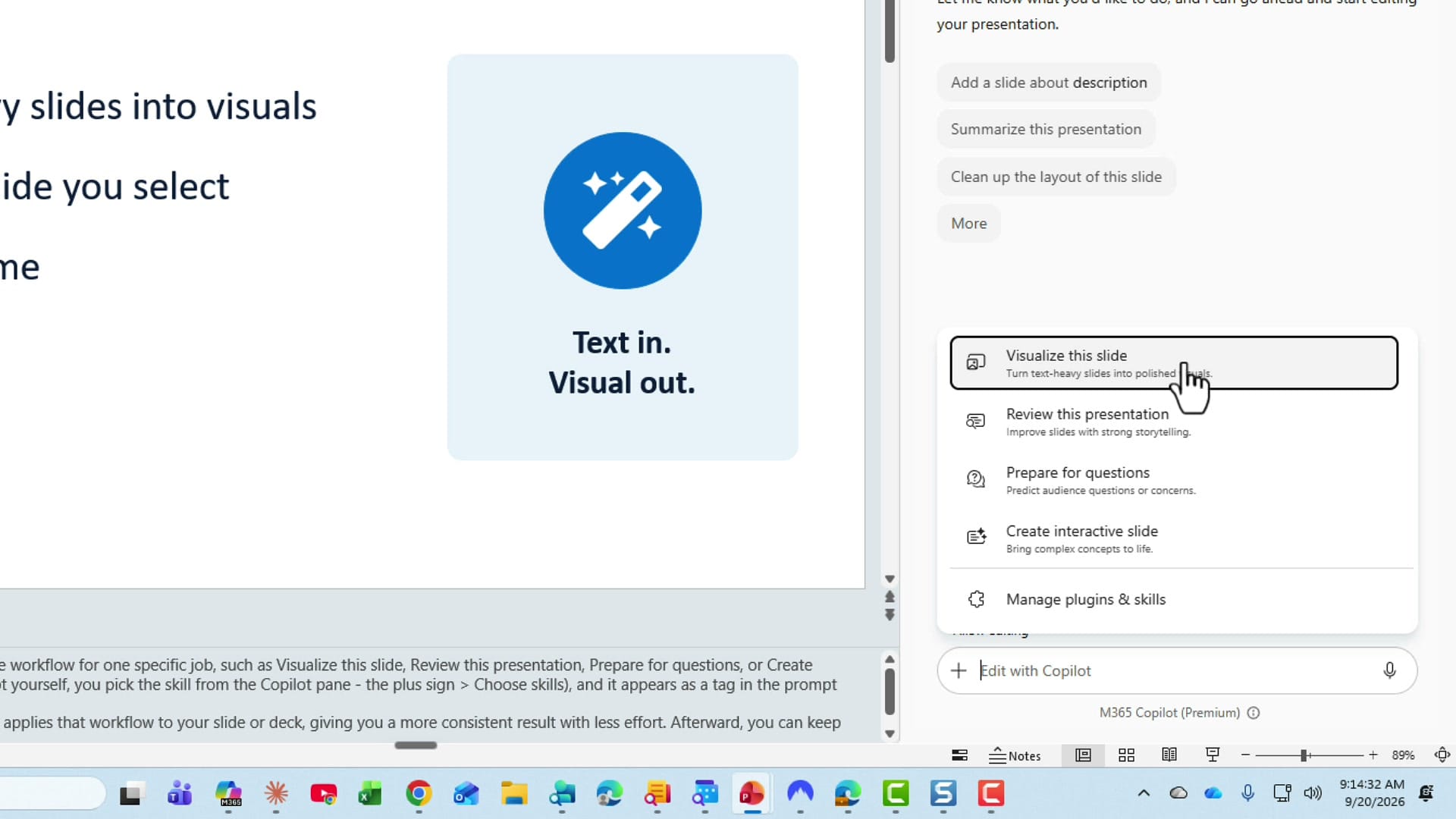Focus the Edit with Copilot input field
This screenshot has width=1456, height=819.
pos(1175,670)
